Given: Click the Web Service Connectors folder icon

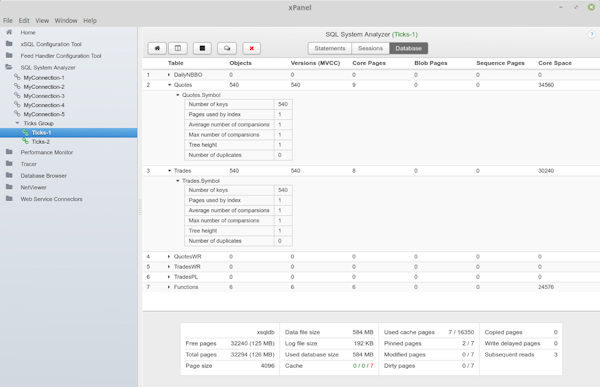Looking at the screenshot, I should [9, 199].
